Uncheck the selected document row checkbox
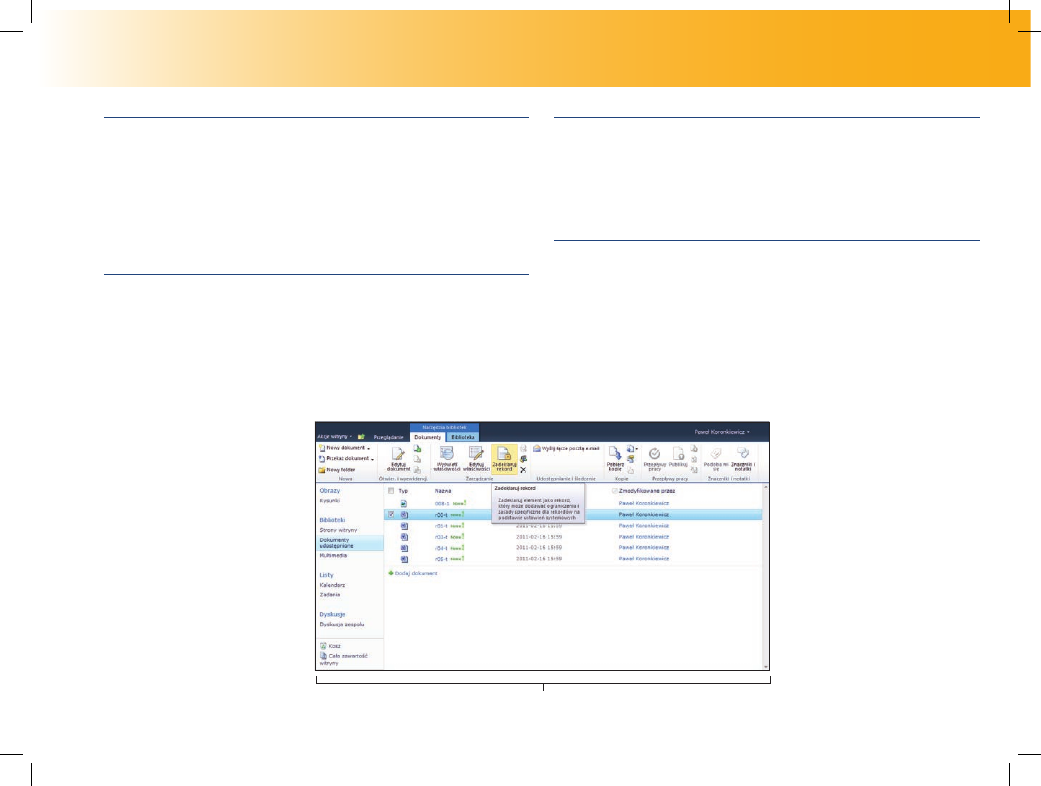 391,514
